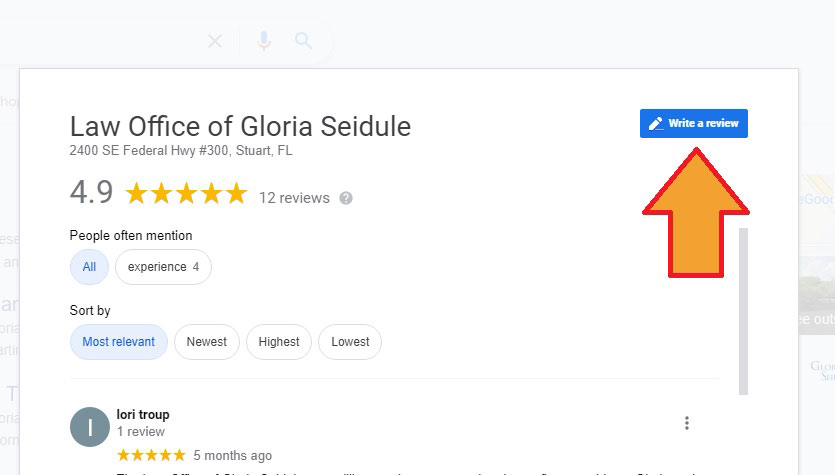Select the All mention filter chip
Viewport: 835px width, 475px height.
[89, 267]
